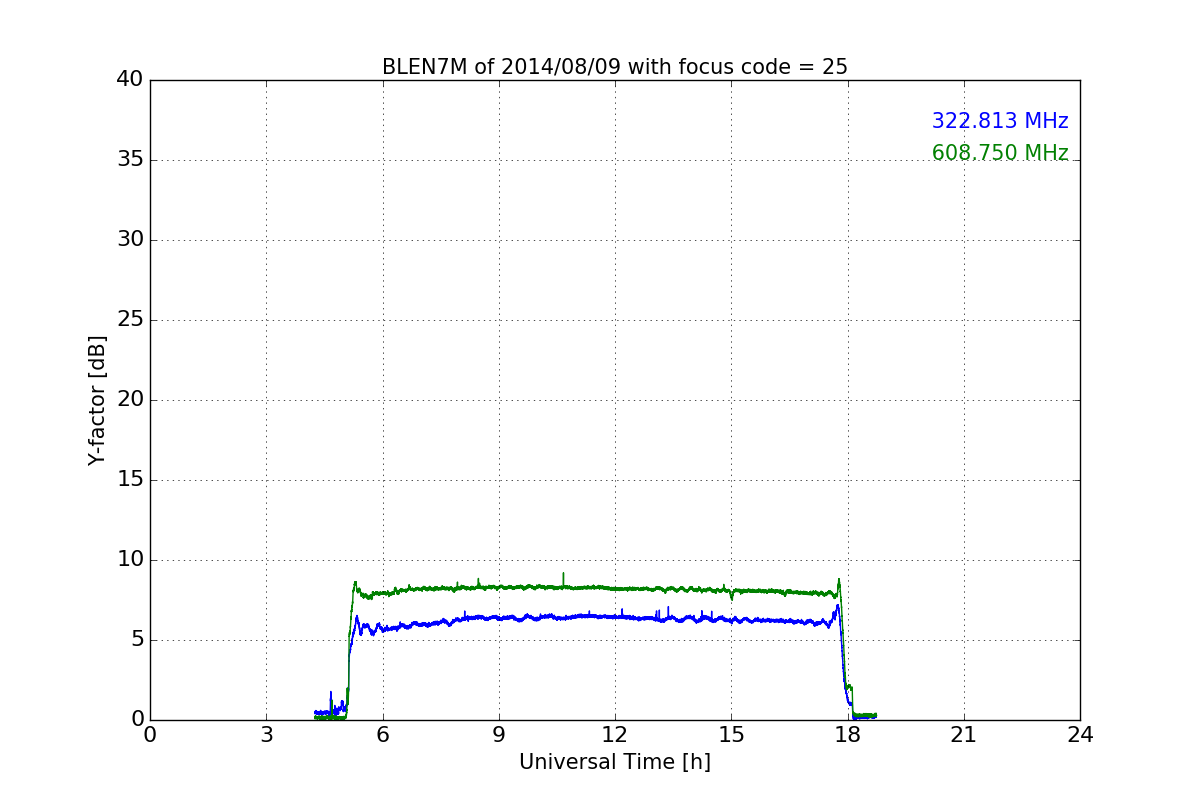Select the 608.750 MHz legend label
Viewport: 1200px width, 800px height.
coord(1000,153)
